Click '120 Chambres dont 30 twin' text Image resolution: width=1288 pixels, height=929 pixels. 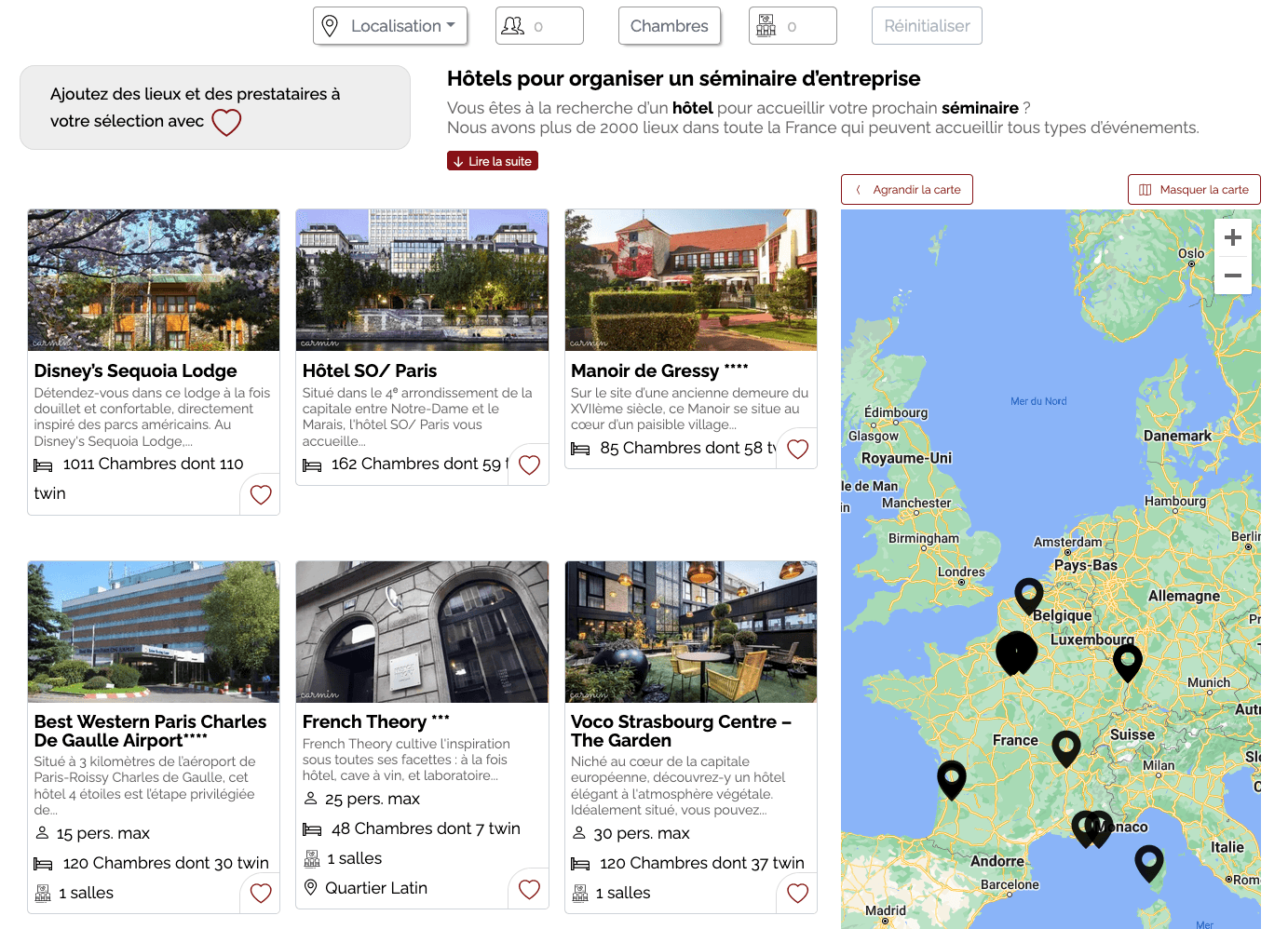[x=166, y=863]
